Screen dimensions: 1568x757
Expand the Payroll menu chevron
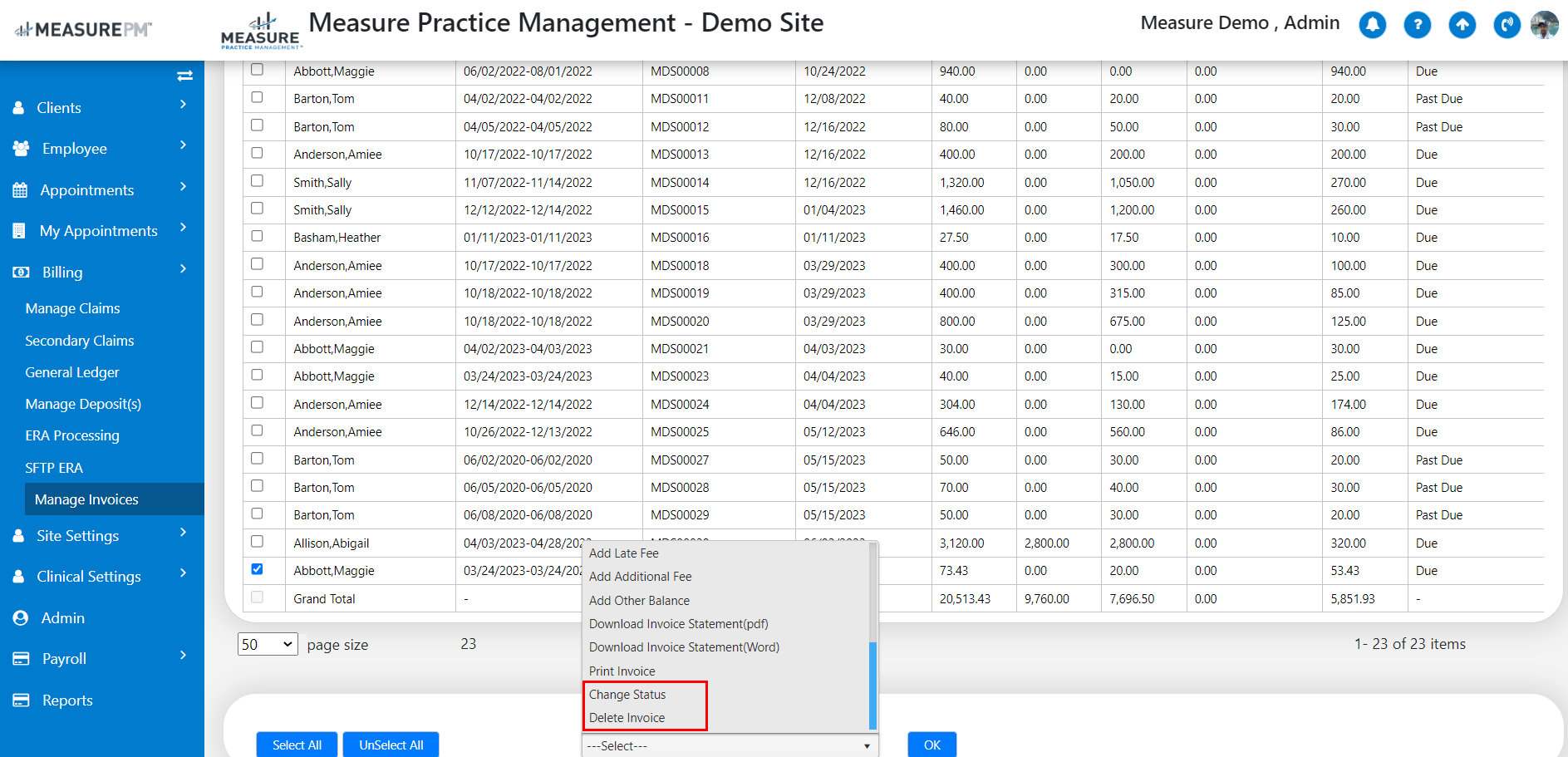(183, 656)
